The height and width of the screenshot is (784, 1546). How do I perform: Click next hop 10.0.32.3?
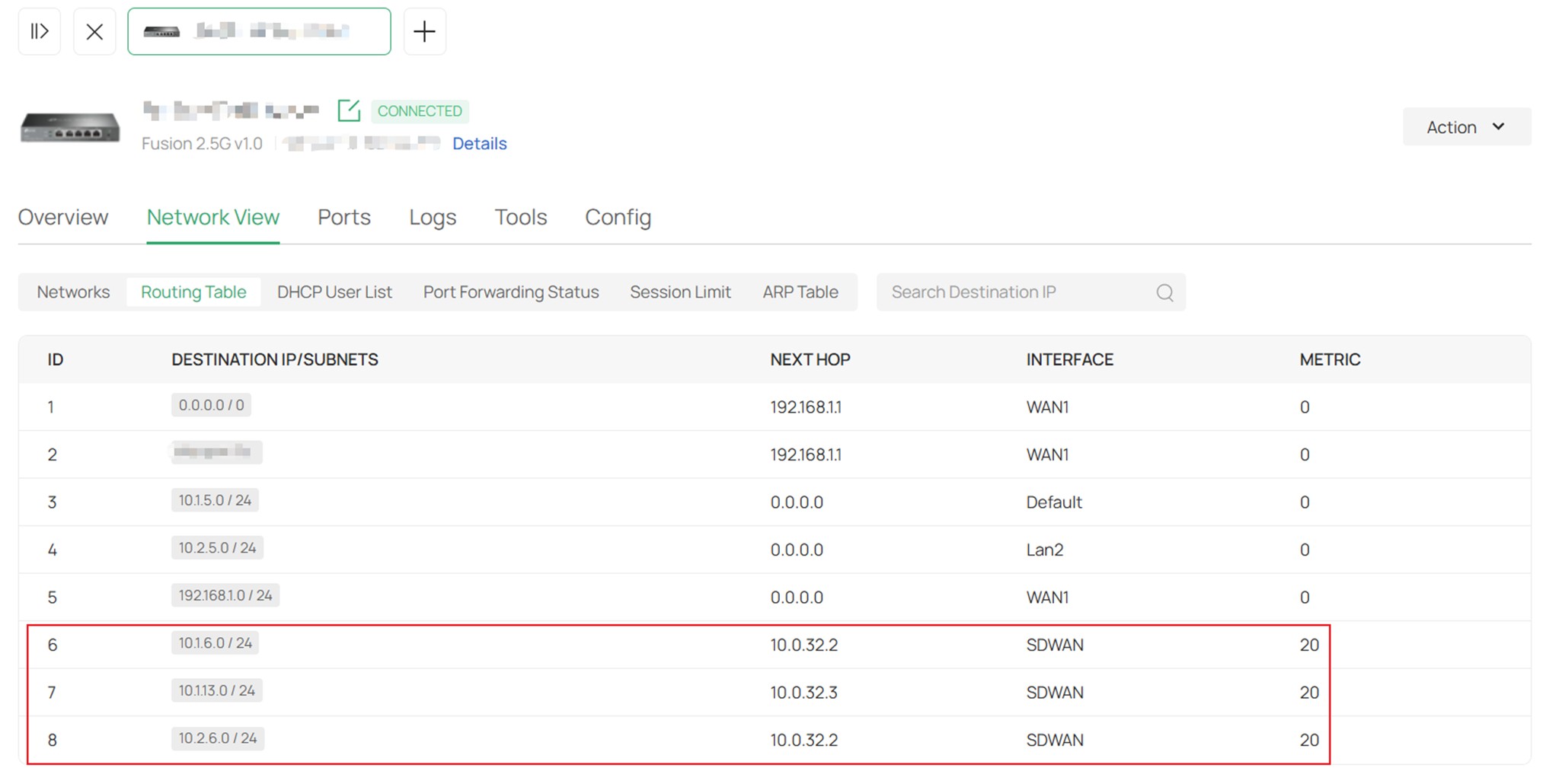coord(803,693)
